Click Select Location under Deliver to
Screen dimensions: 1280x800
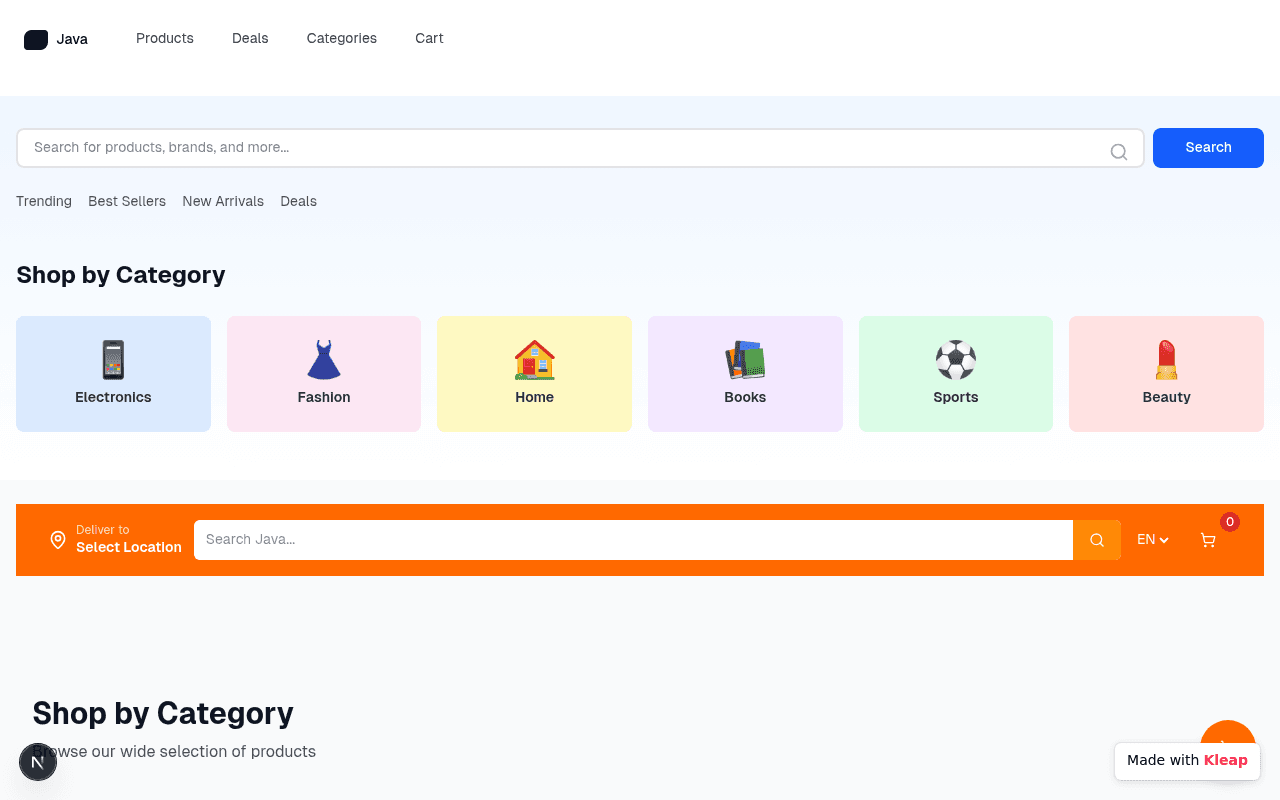(x=129, y=547)
